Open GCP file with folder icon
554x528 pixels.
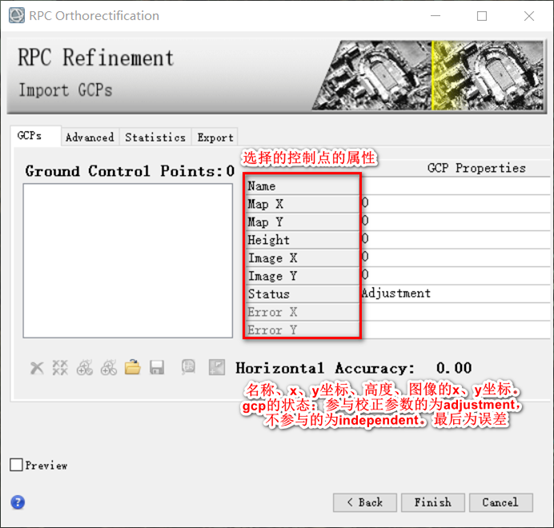click(x=132, y=367)
